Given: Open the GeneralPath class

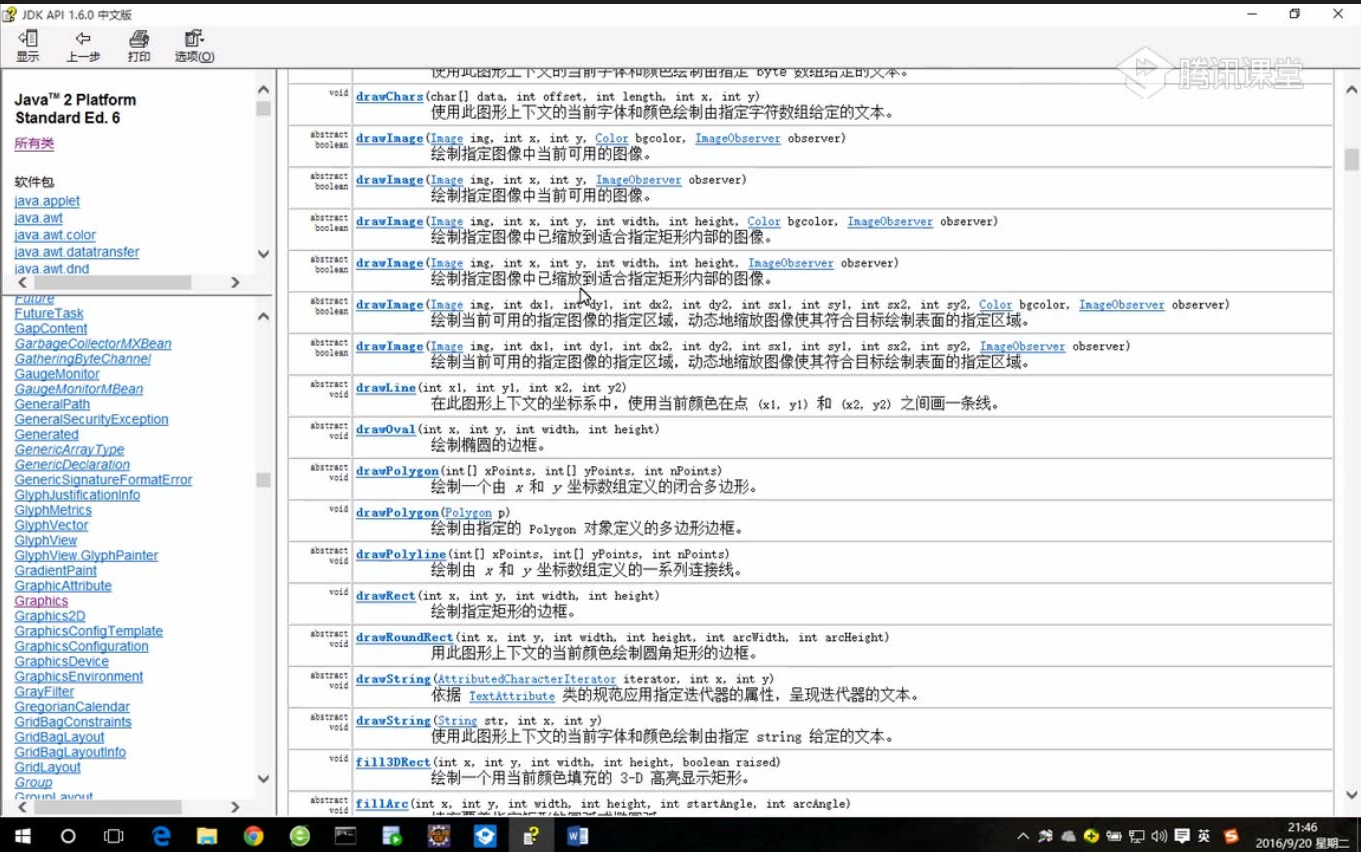Looking at the screenshot, I should tap(52, 404).
